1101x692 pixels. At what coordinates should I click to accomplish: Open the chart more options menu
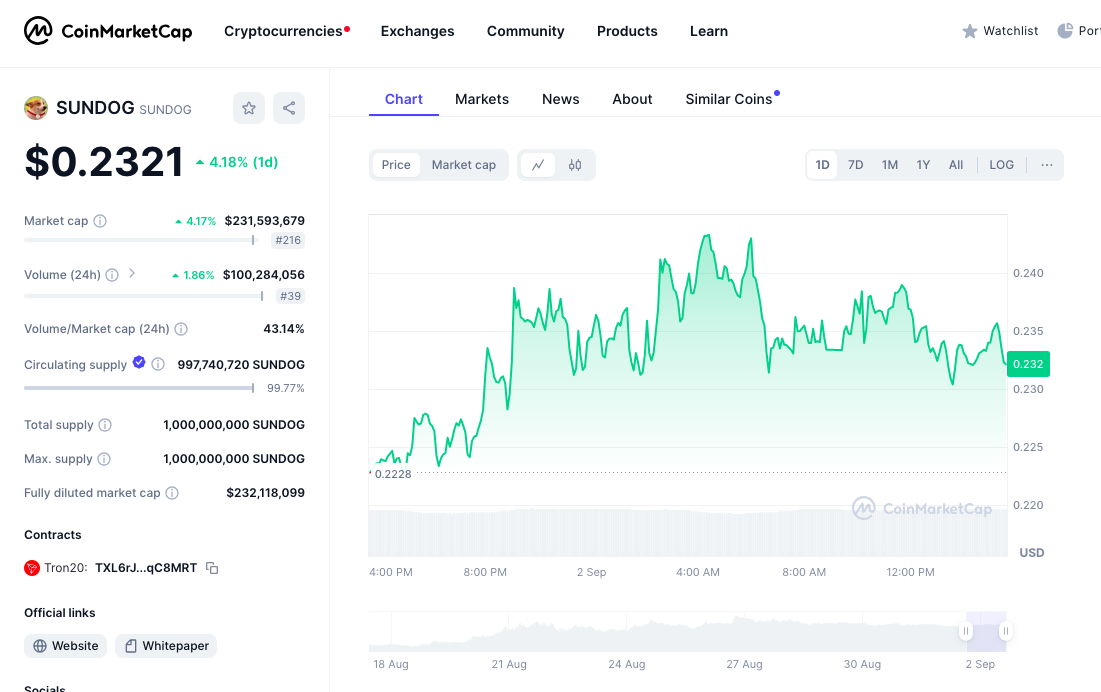pos(1046,165)
